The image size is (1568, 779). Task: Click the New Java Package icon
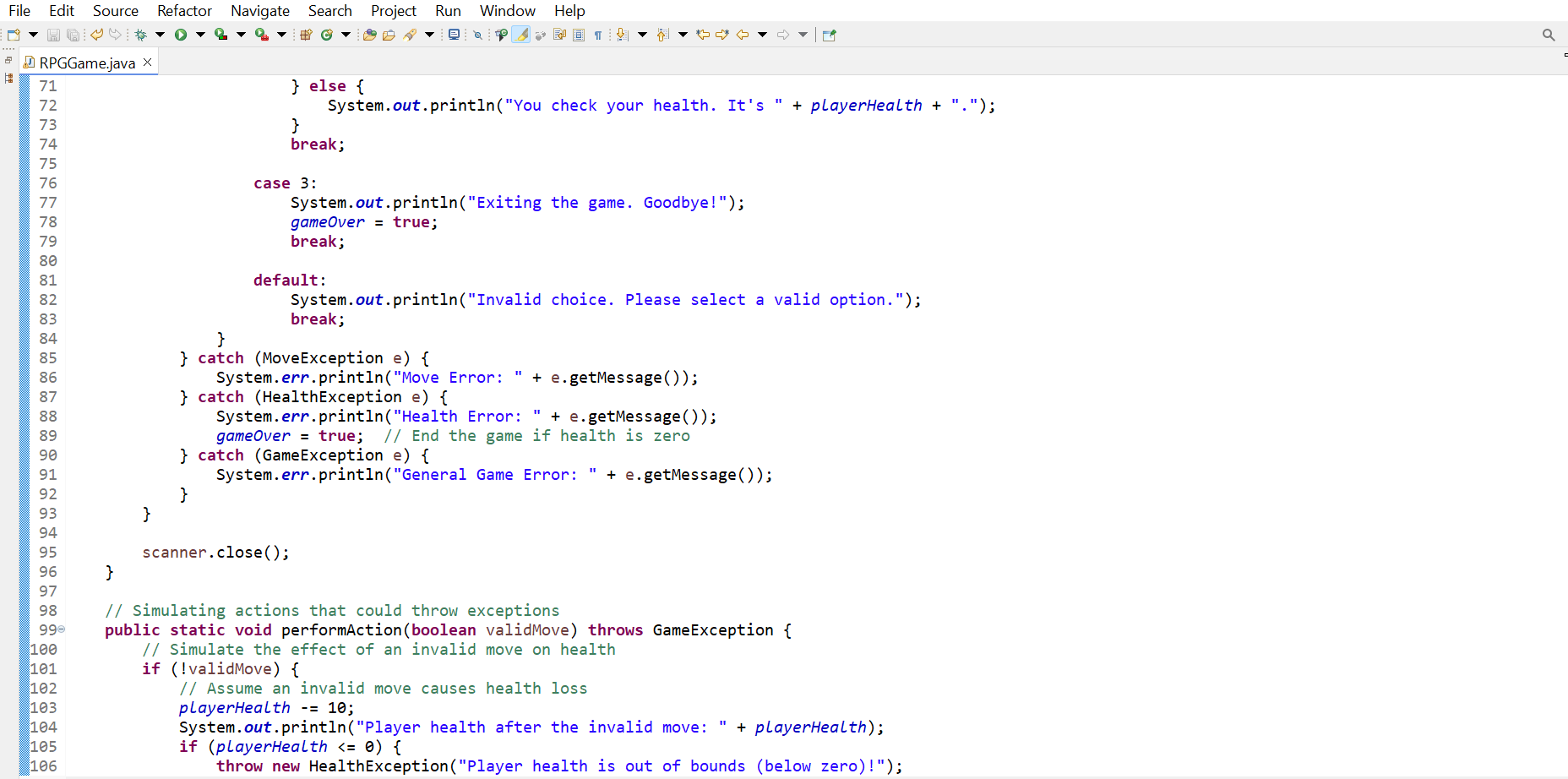[306, 35]
